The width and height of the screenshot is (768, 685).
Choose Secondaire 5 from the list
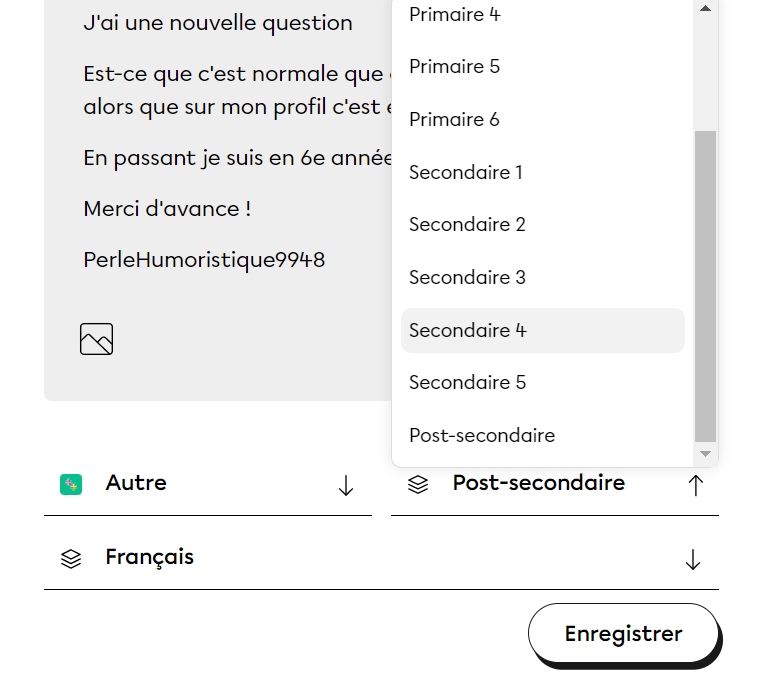467,383
